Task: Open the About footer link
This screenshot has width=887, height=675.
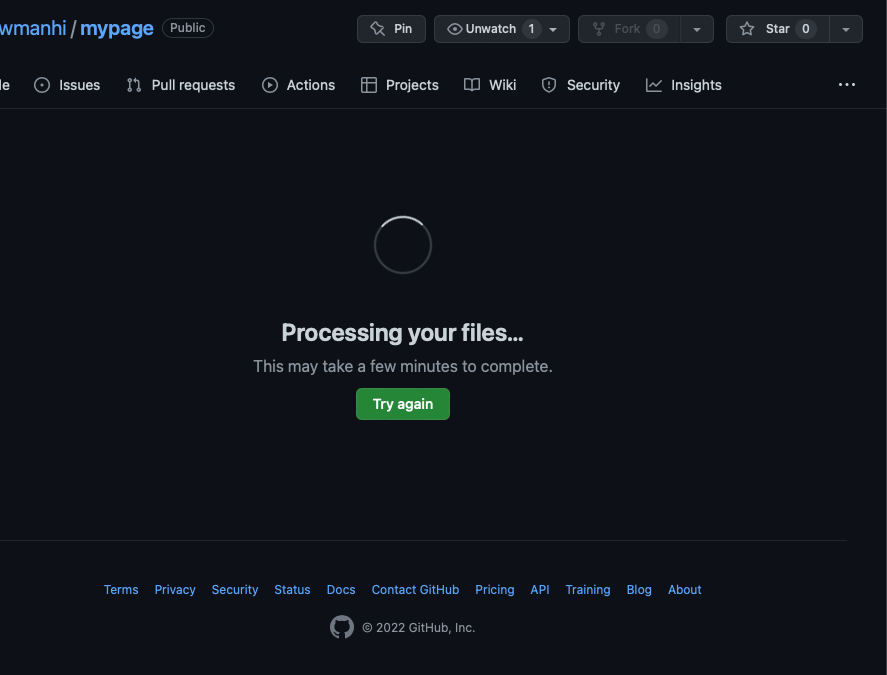Action: (x=684, y=590)
